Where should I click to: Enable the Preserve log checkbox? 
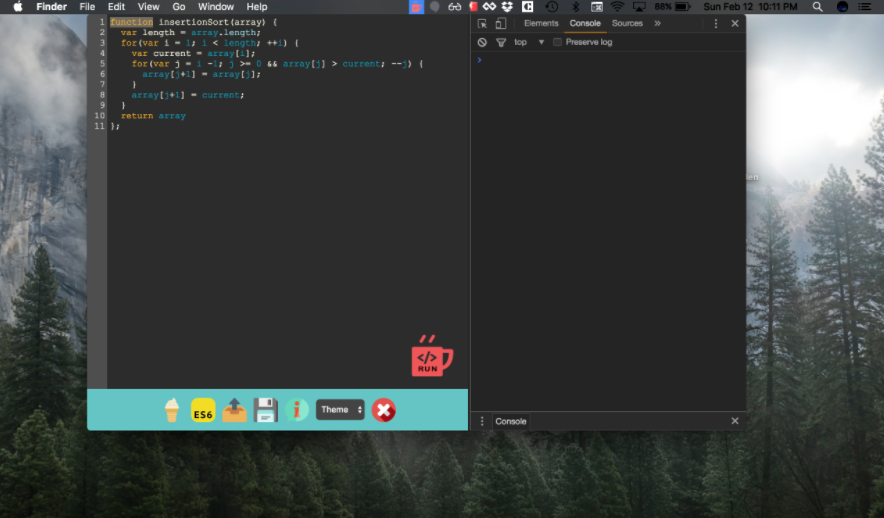[x=557, y=42]
